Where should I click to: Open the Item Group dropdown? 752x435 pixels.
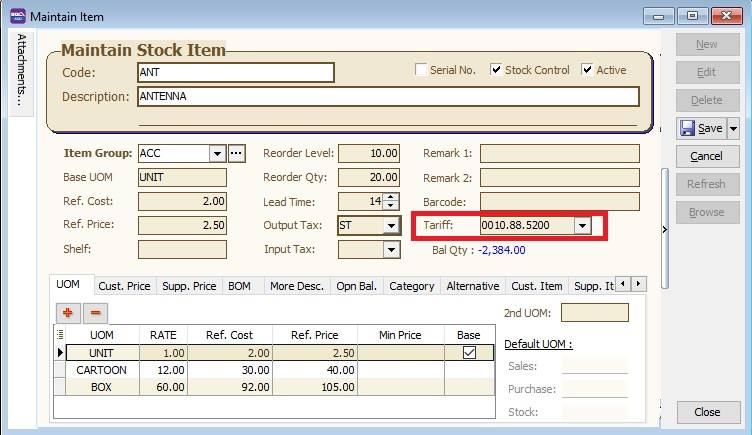217,153
